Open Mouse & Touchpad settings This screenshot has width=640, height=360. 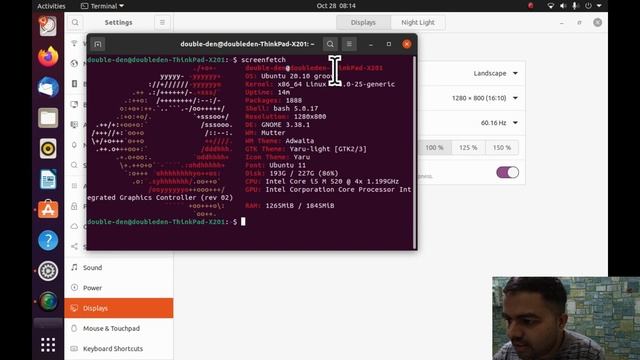point(119,328)
